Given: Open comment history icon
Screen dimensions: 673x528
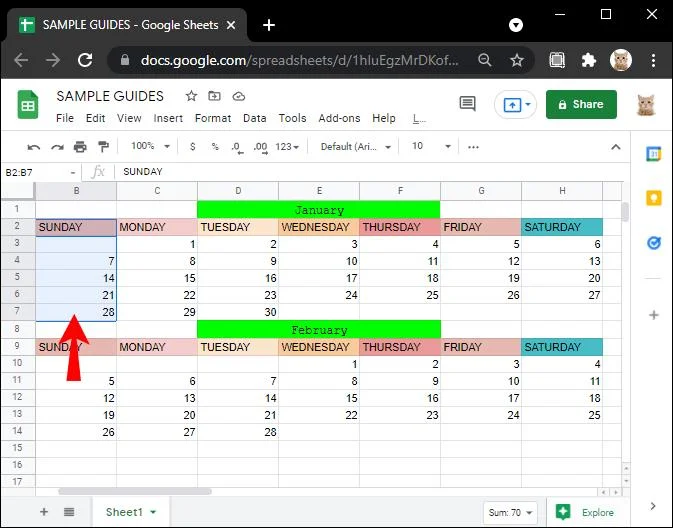Looking at the screenshot, I should pyautogui.click(x=467, y=103).
